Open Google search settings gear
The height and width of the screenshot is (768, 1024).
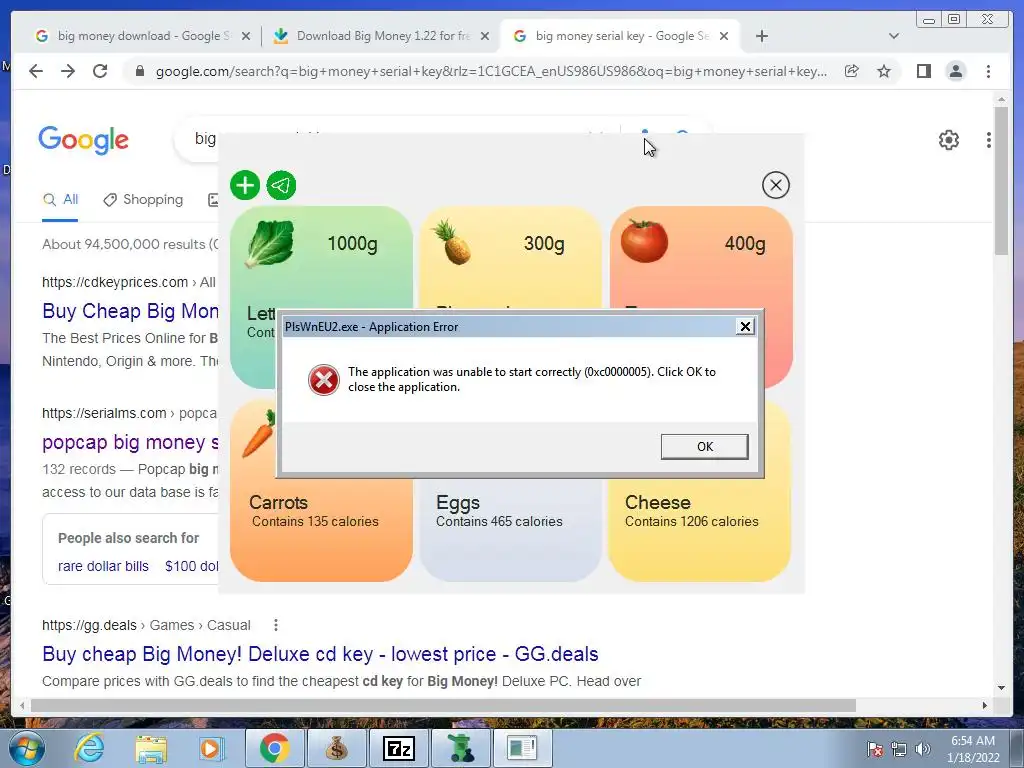(x=948, y=140)
